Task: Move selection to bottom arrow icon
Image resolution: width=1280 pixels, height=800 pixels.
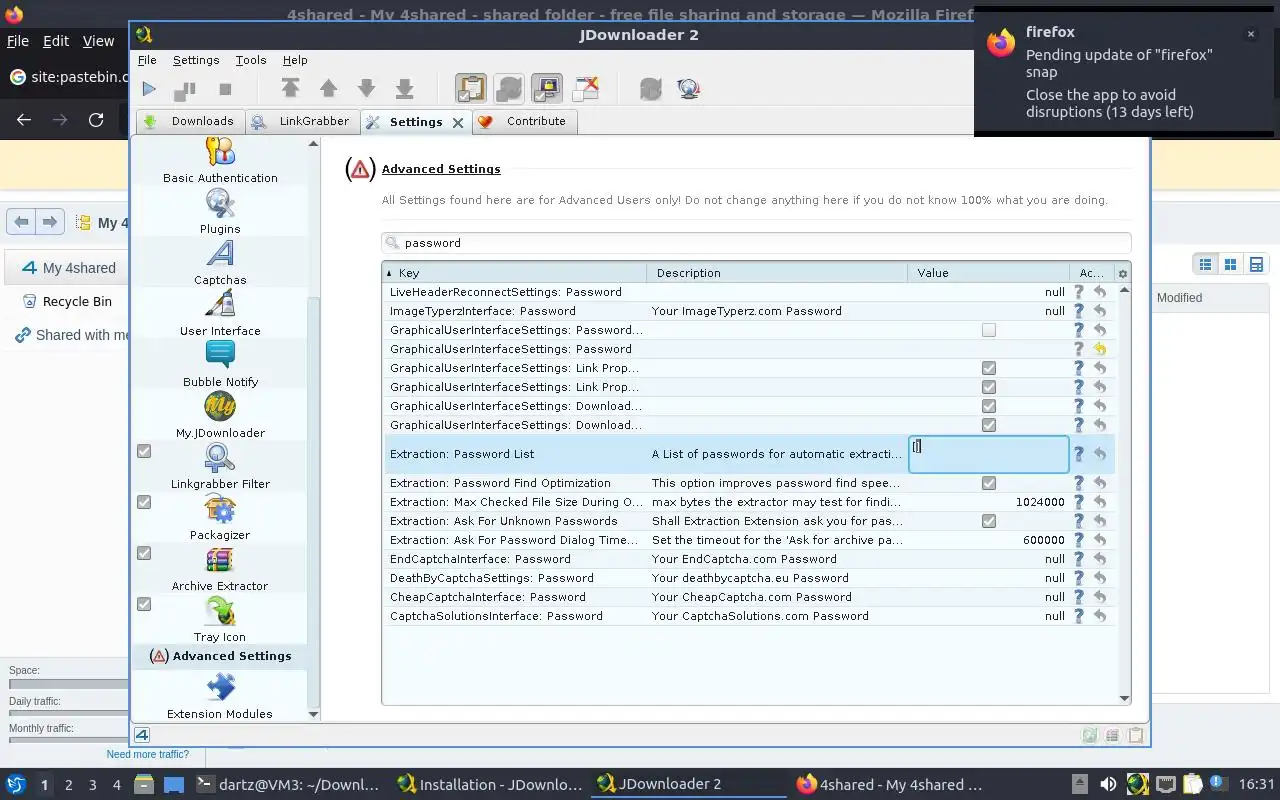Action: click(404, 89)
